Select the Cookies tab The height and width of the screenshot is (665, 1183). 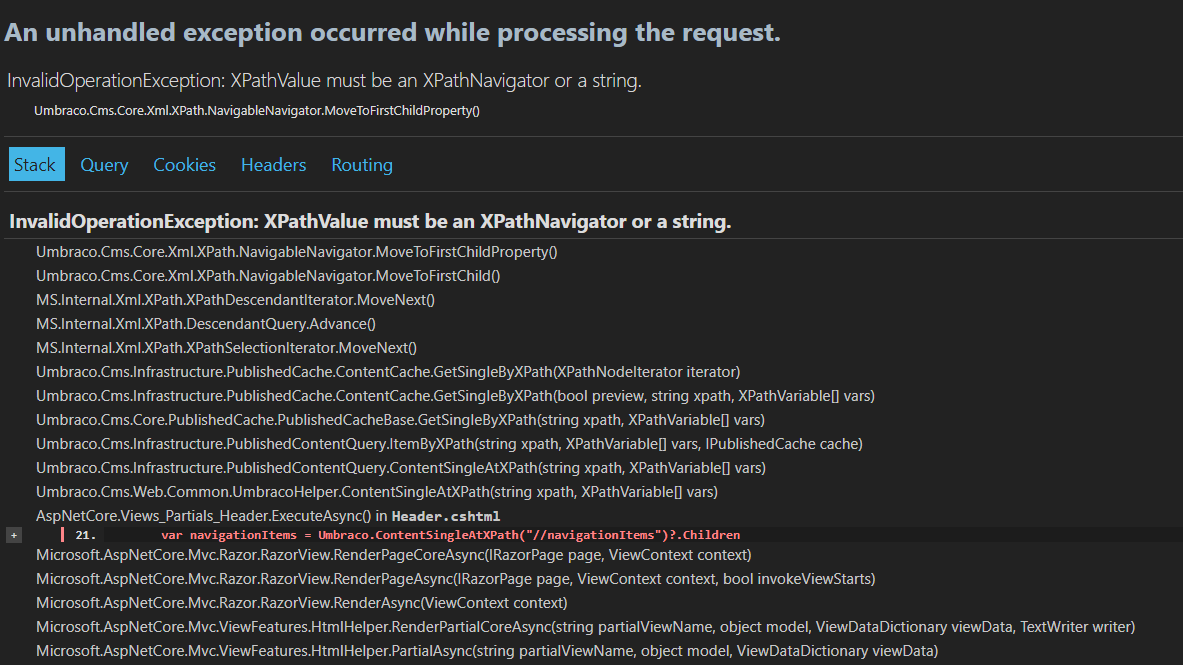pos(184,165)
